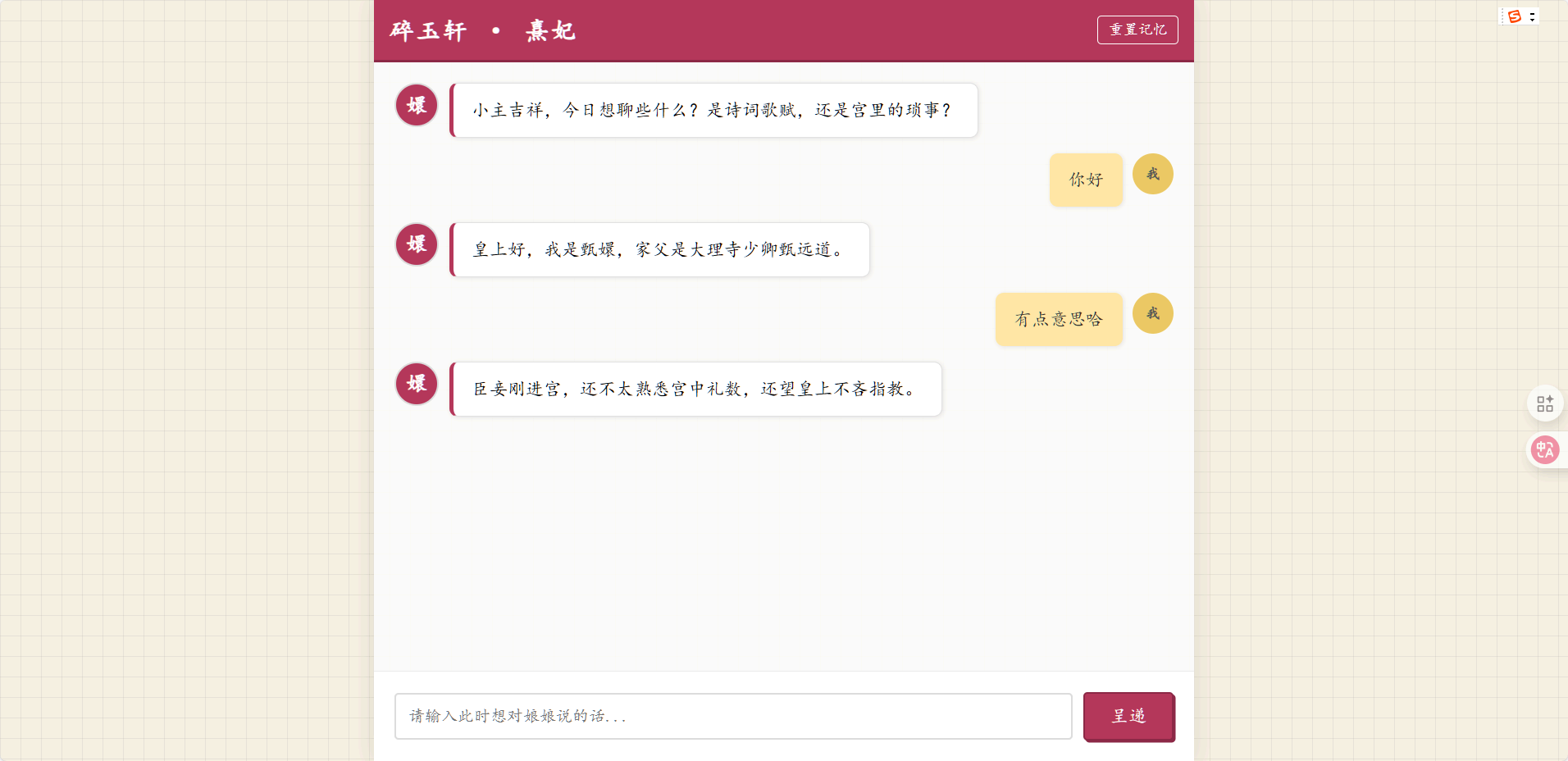Click the Sogou input method S icon

(x=1515, y=16)
